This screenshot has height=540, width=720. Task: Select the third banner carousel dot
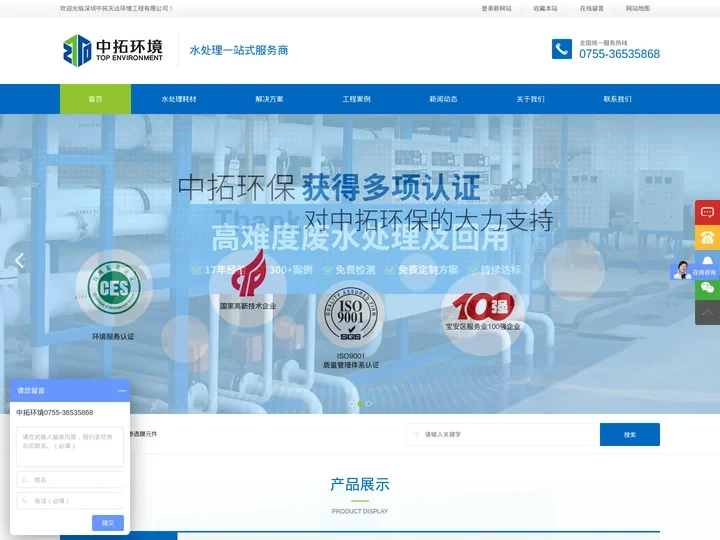coord(369,404)
